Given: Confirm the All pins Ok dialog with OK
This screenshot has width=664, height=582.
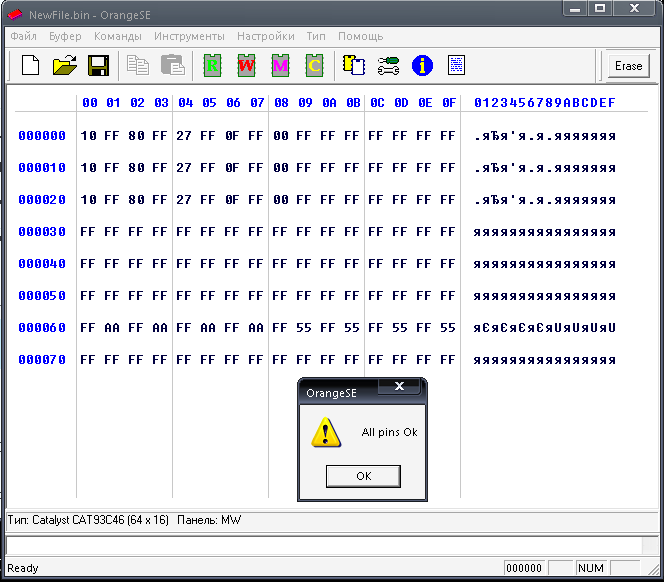Looking at the screenshot, I should tap(363, 476).
